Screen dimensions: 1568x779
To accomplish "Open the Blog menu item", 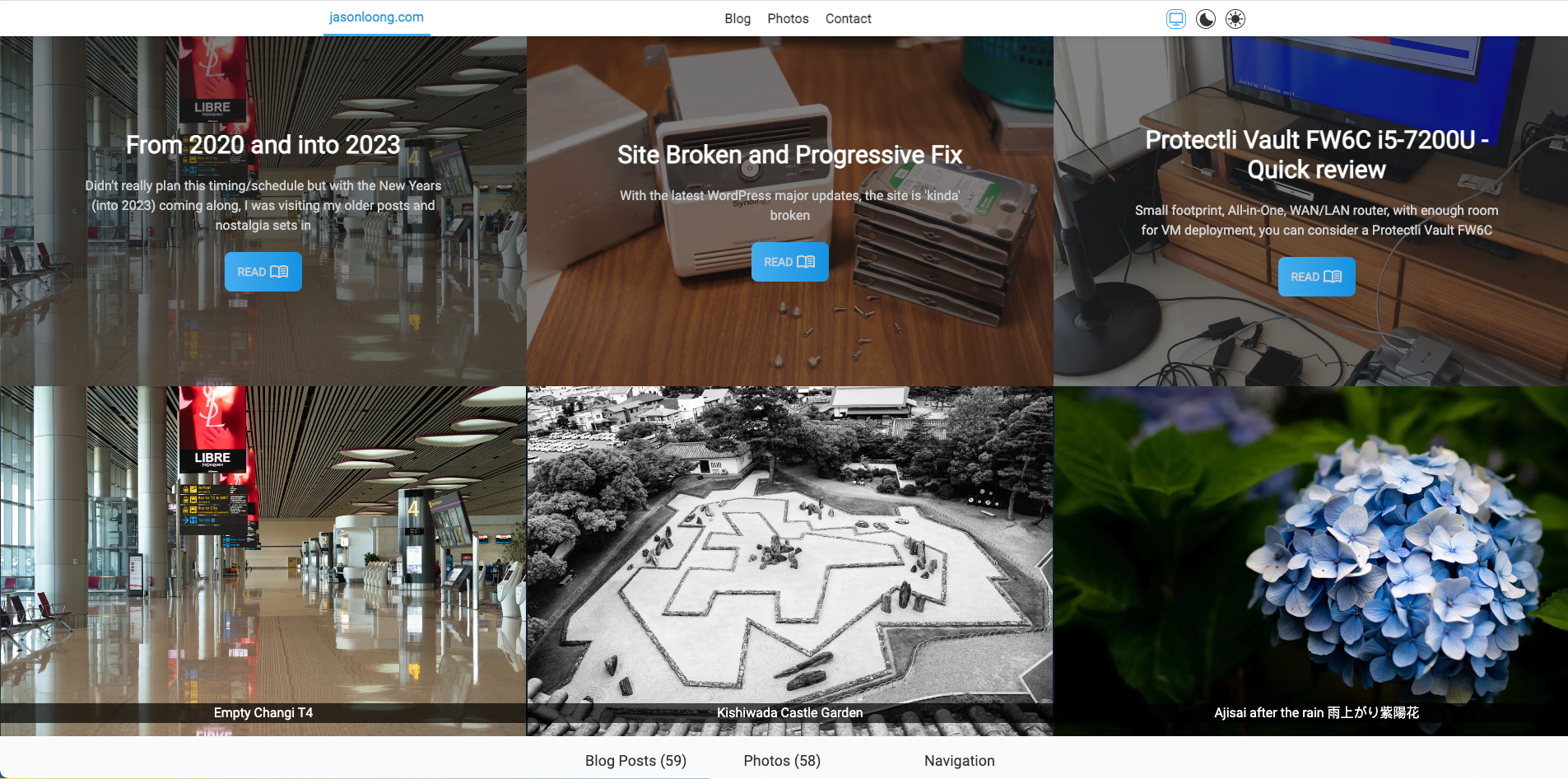I will tap(737, 18).
